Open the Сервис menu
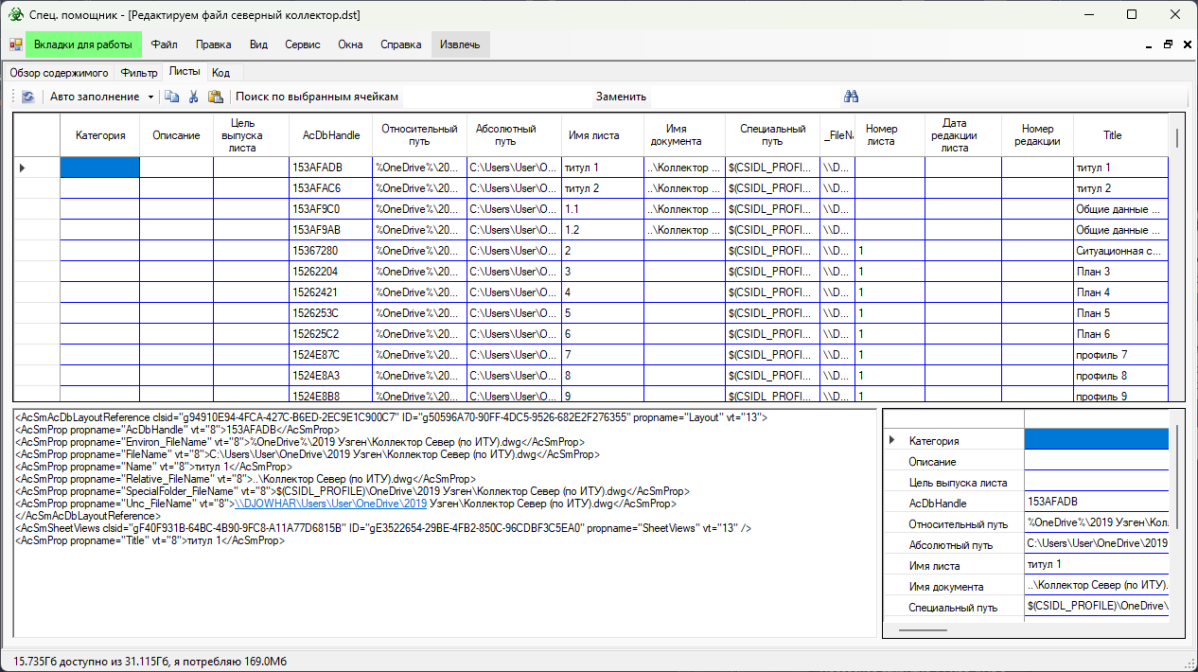Viewport: 1198px width, 672px height. pos(302,45)
